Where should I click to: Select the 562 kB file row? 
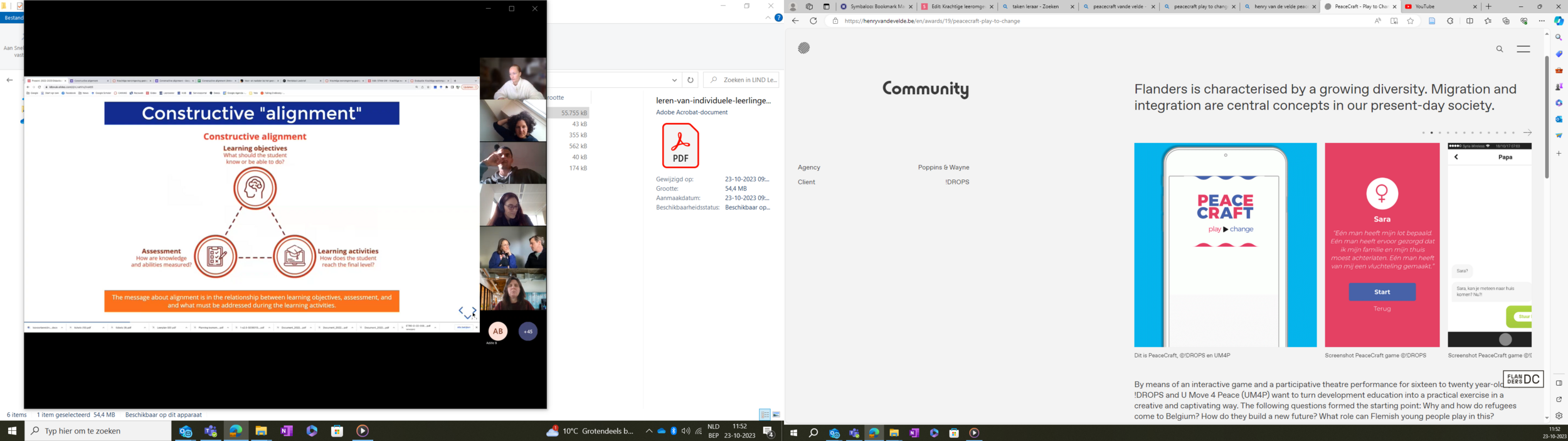click(569, 146)
